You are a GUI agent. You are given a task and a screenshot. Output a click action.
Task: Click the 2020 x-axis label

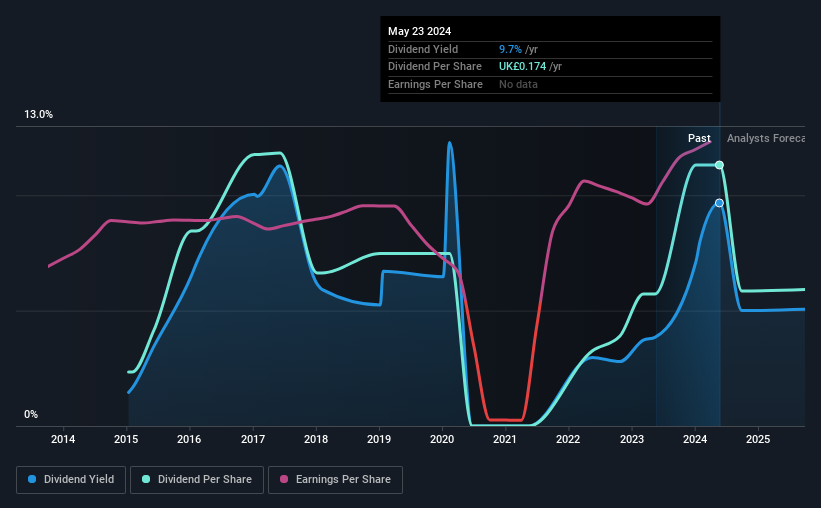(442, 439)
